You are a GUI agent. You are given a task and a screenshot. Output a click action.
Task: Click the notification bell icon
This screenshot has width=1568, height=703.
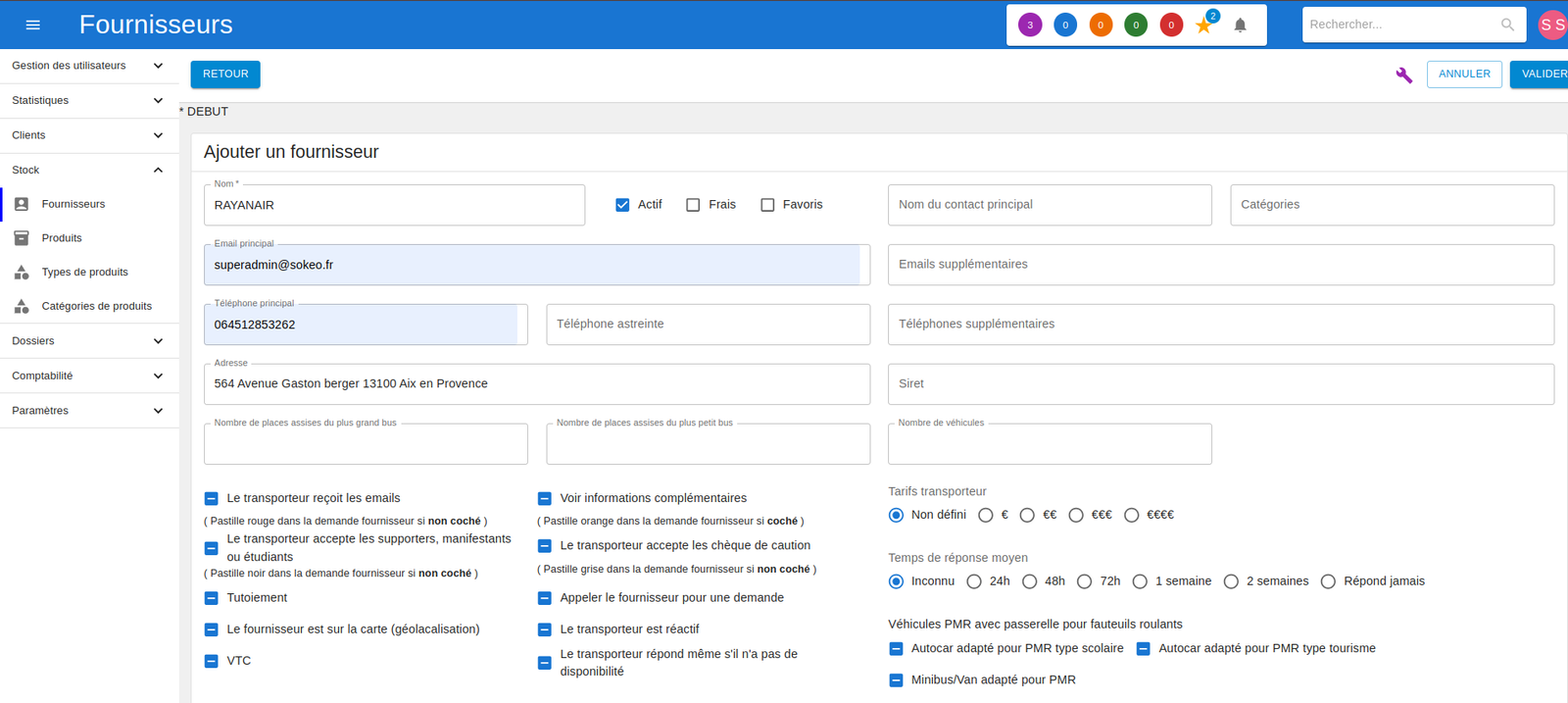pyautogui.click(x=1240, y=25)
